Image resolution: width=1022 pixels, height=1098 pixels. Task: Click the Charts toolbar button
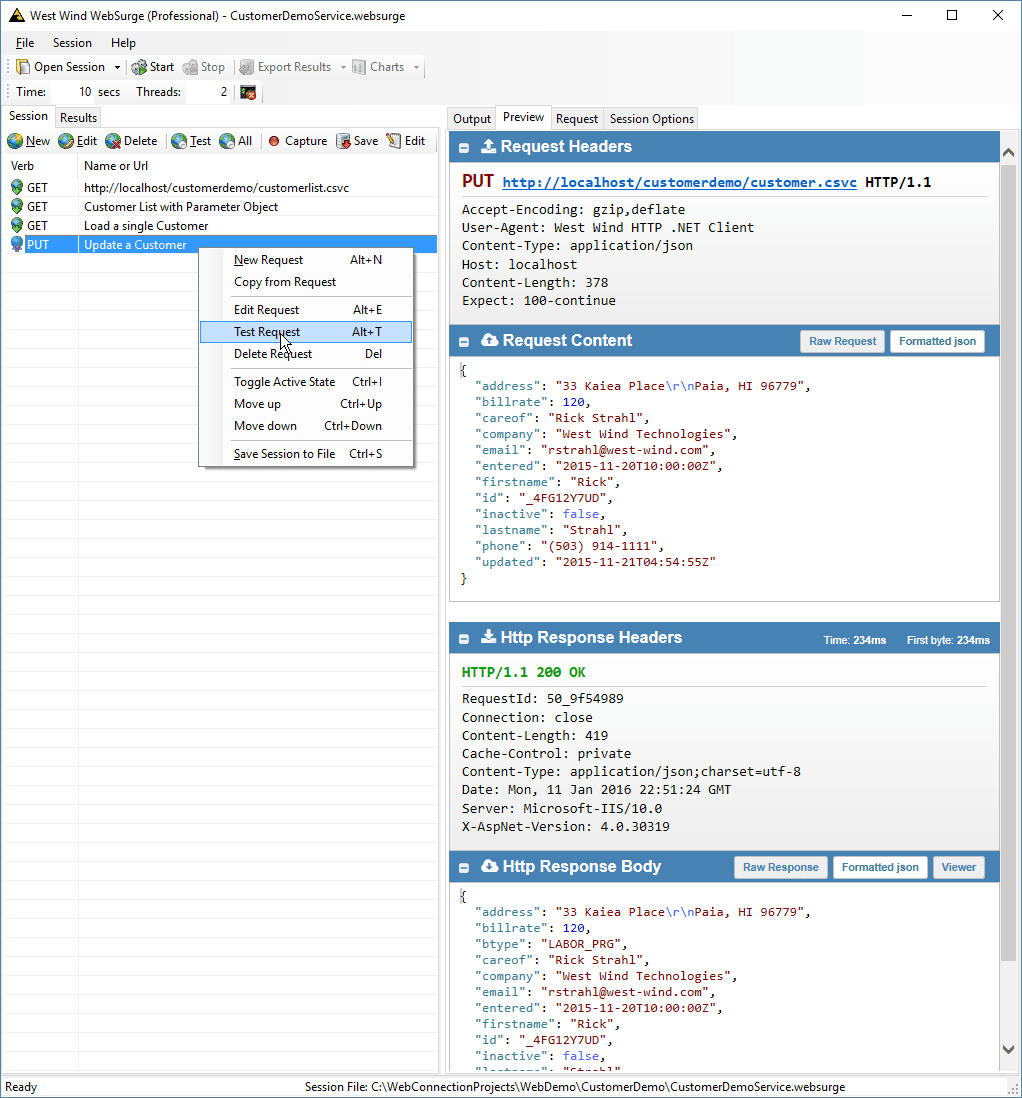pyautogui.click(x=378, y=67)
